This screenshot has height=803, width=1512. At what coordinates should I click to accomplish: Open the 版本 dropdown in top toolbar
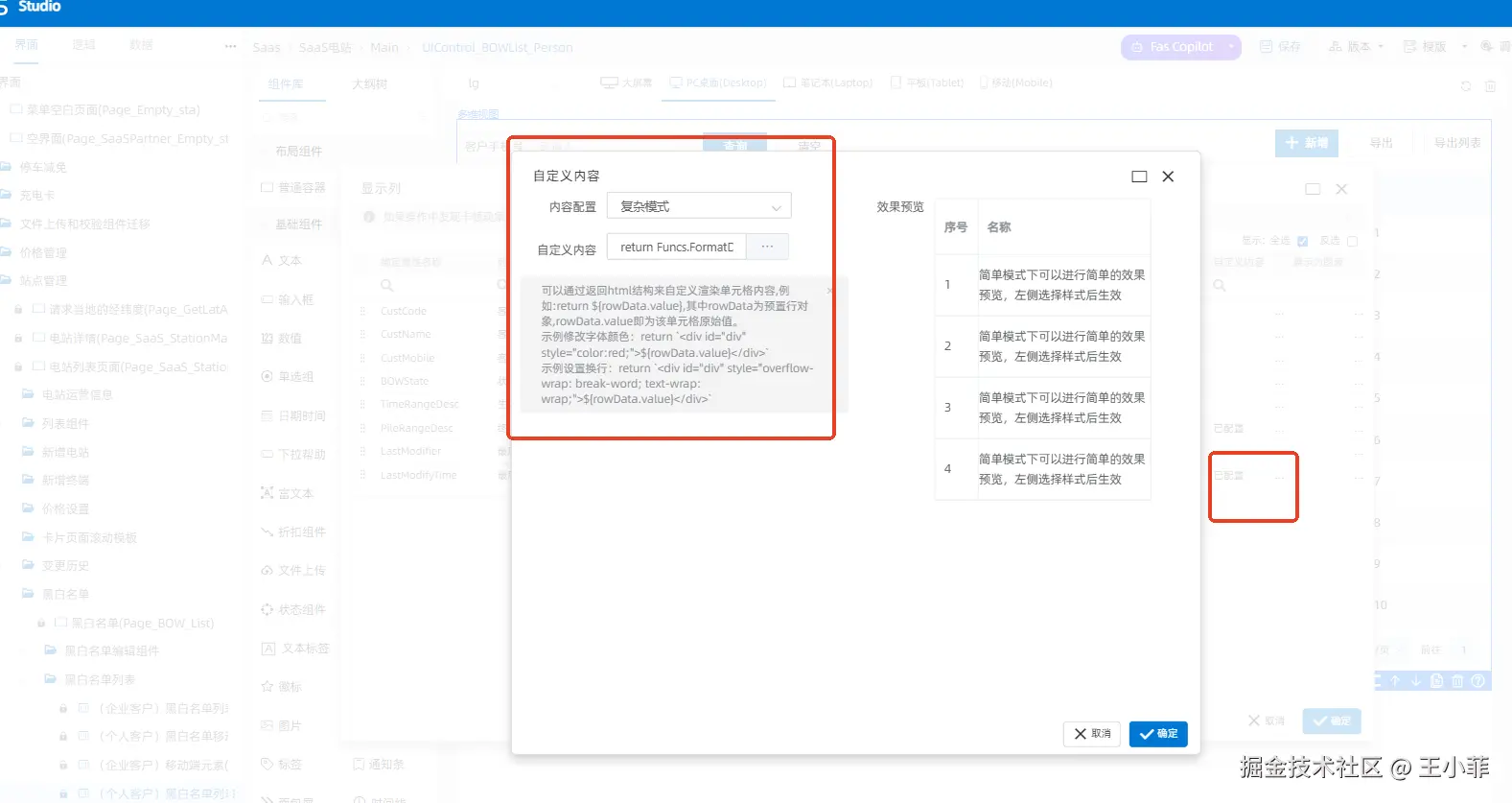(1356, 46)
